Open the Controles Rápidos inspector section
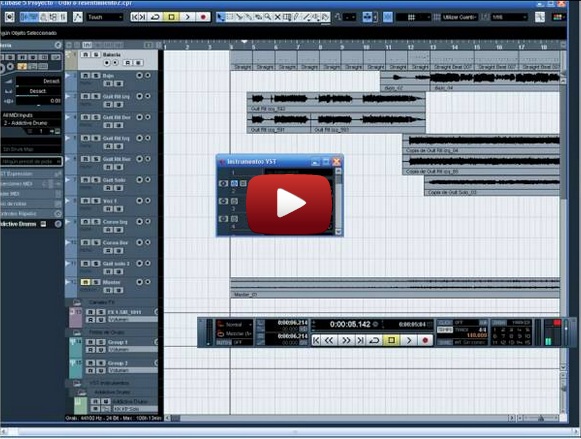581x439 pixels. click(x=31, y=214)
